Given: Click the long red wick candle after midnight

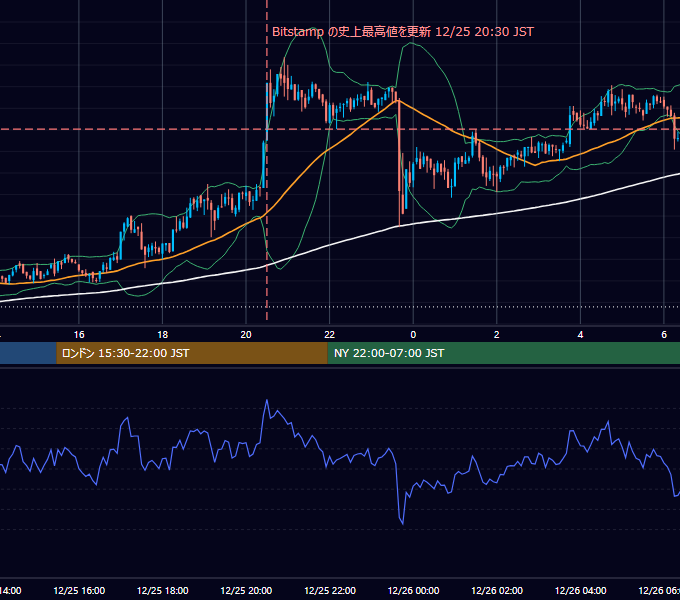Looking at the screenshot, I should [x=399, y=163].
